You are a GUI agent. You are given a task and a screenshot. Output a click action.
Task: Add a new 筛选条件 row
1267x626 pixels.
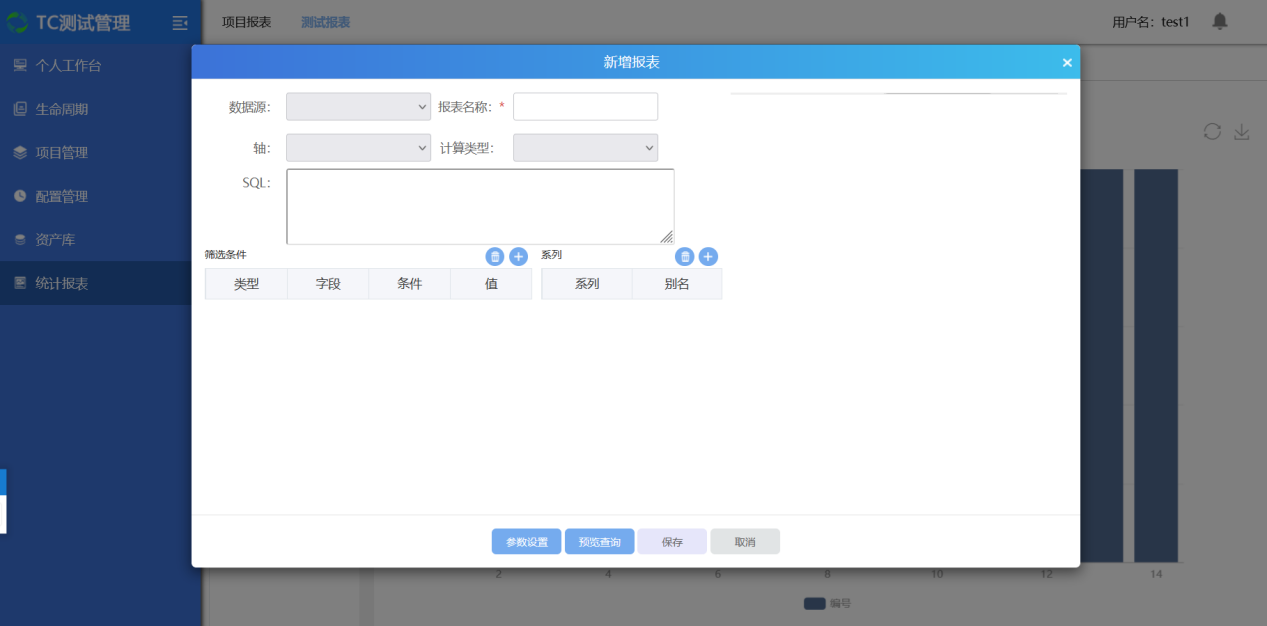pos(518,257)
